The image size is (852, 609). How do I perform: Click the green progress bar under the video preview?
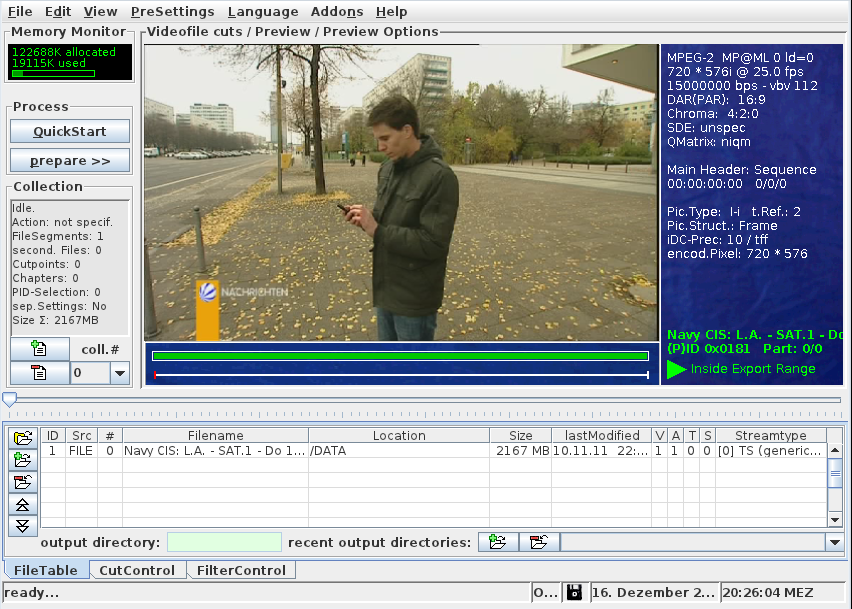(x=400, y=356)
